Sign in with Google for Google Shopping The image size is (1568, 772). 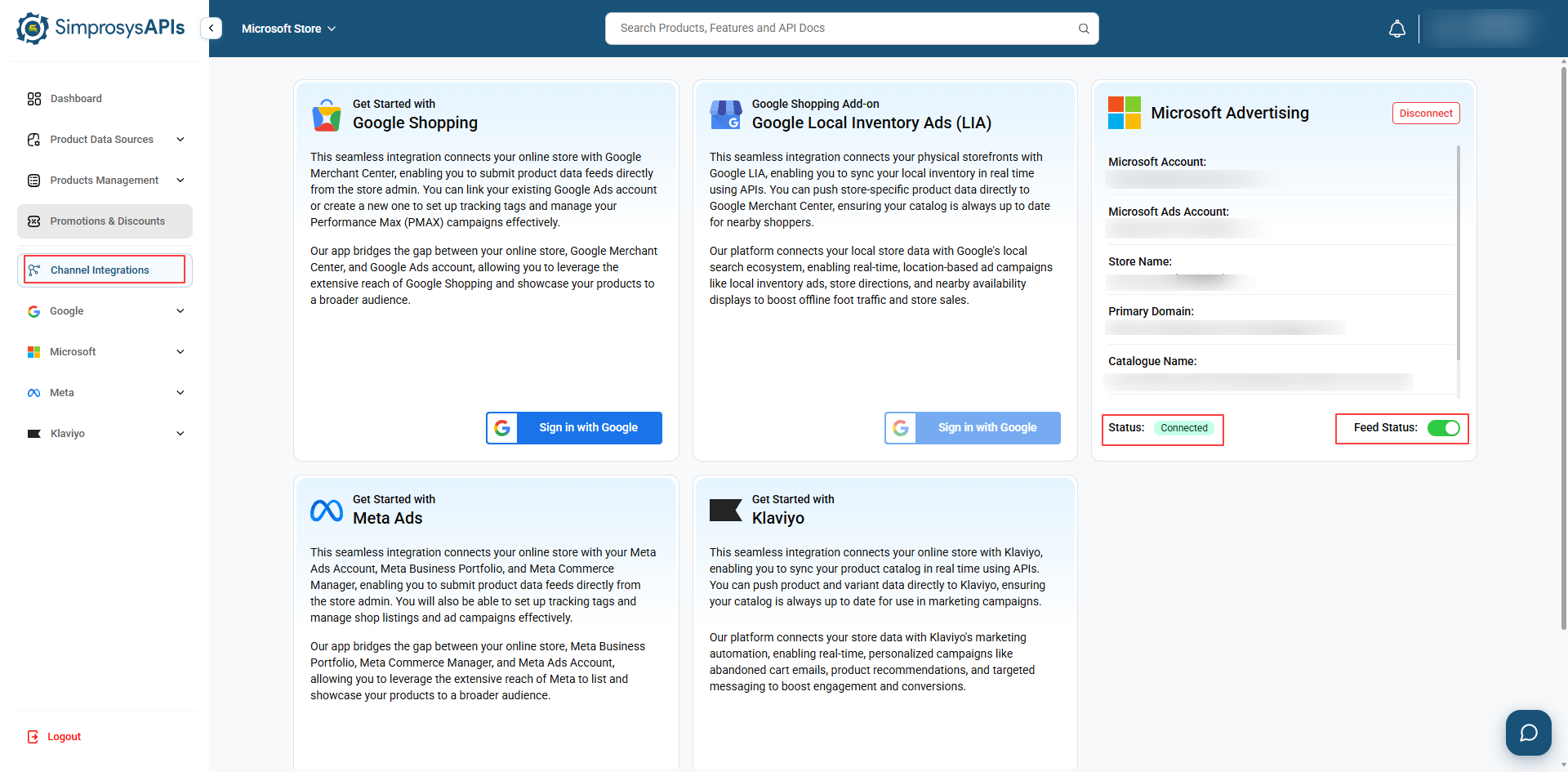[x=574, y=428]
